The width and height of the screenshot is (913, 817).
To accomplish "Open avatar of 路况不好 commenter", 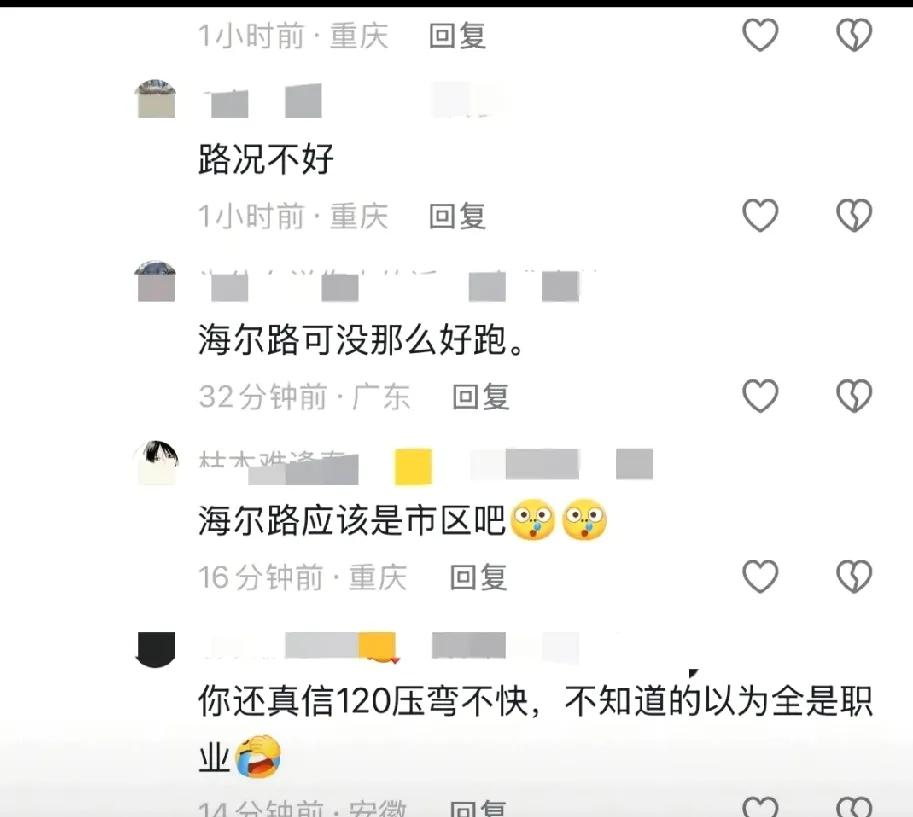I will click(155, 99).
